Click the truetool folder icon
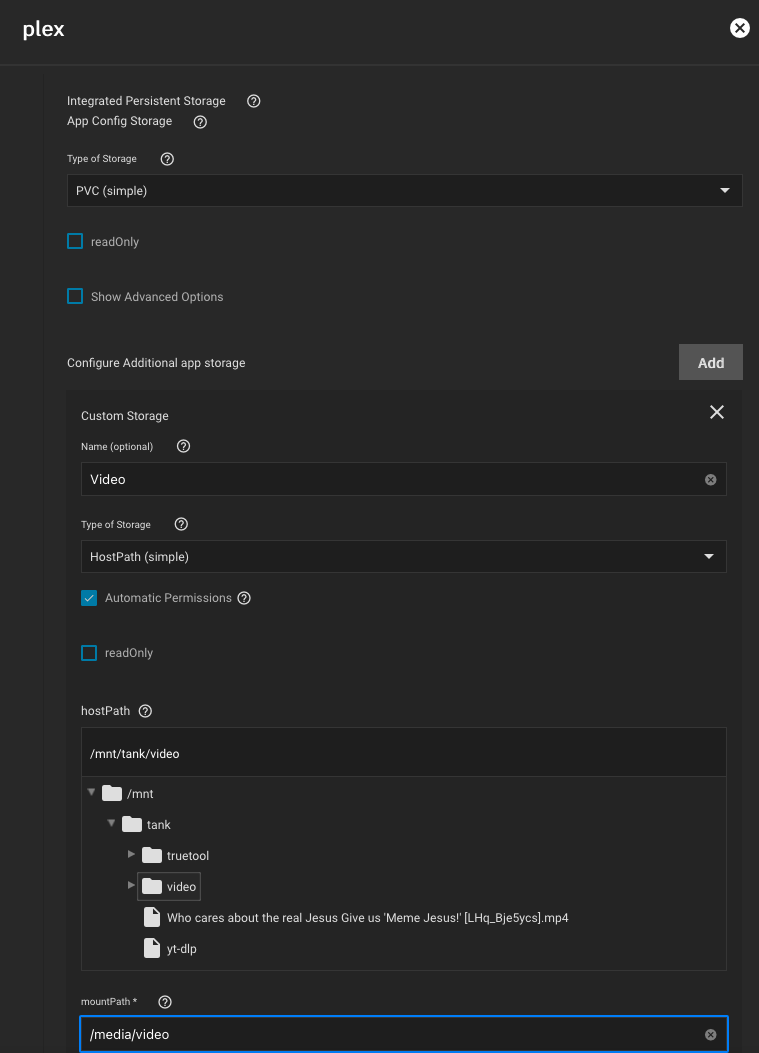Viewport: 759px width, 1053px height. [152, 856]
